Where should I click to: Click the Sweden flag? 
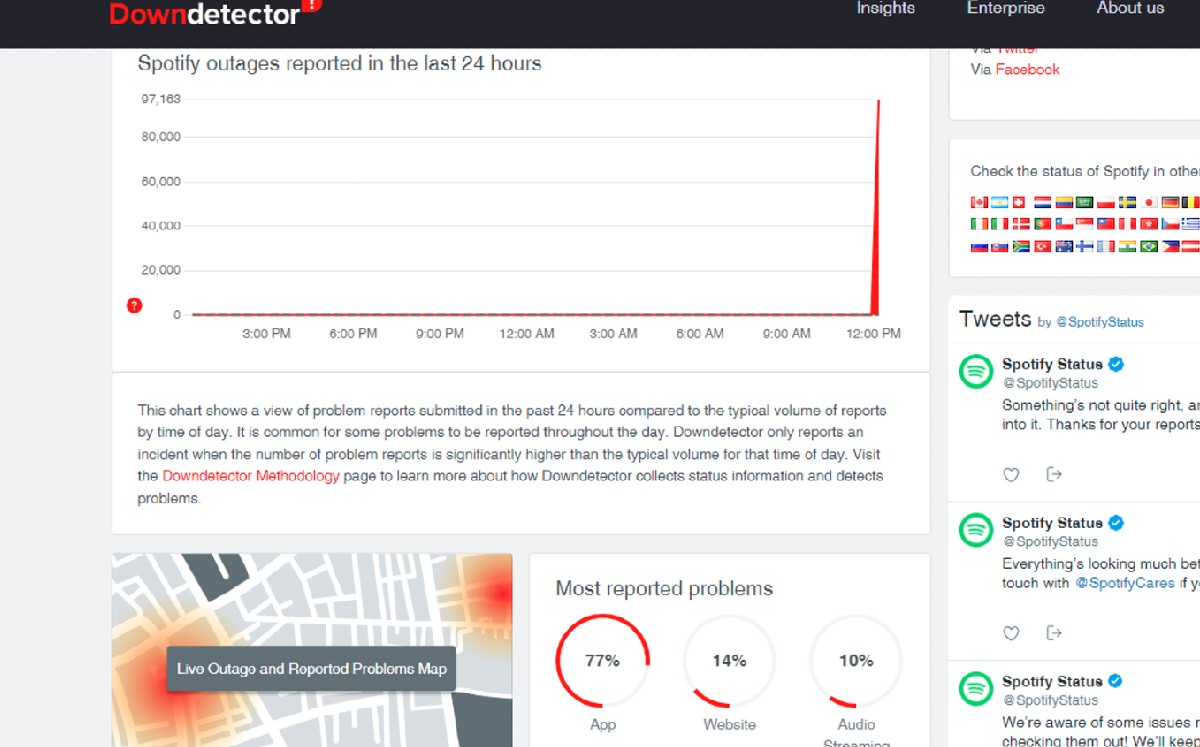coord(1128,202)
